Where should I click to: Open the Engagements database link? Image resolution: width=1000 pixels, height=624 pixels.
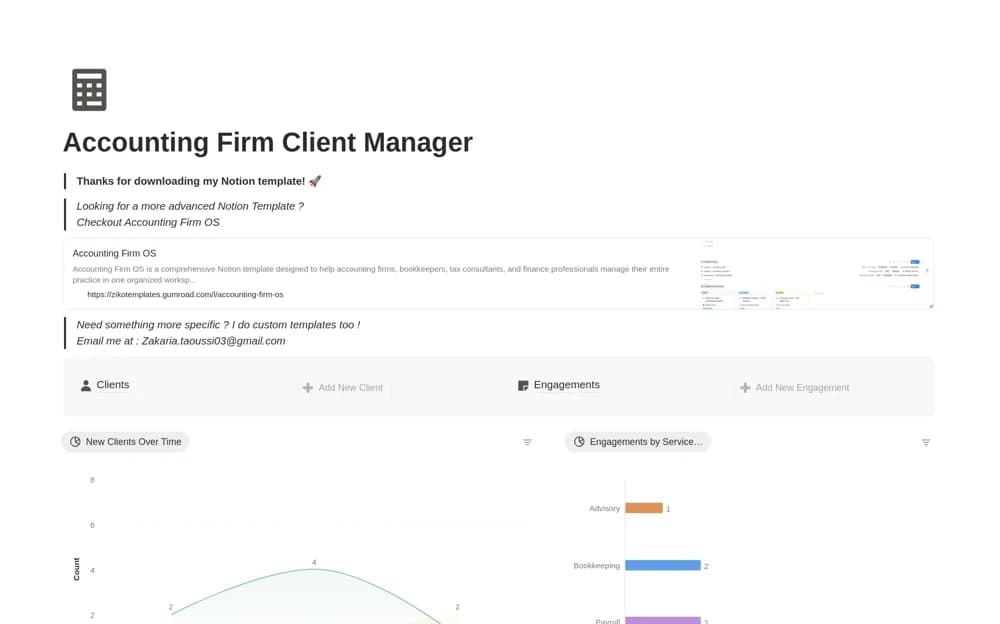[559, 385]
